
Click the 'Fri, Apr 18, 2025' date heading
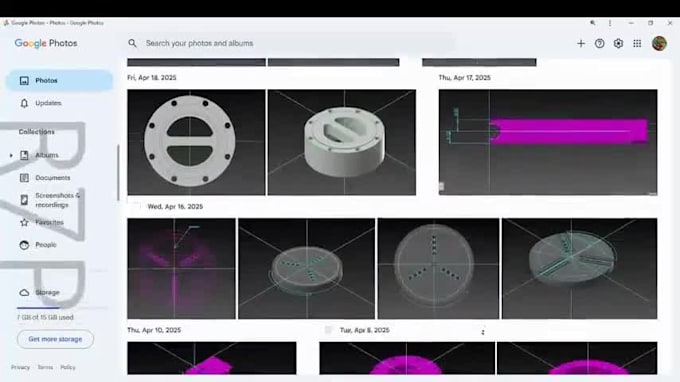coord(152,78)
